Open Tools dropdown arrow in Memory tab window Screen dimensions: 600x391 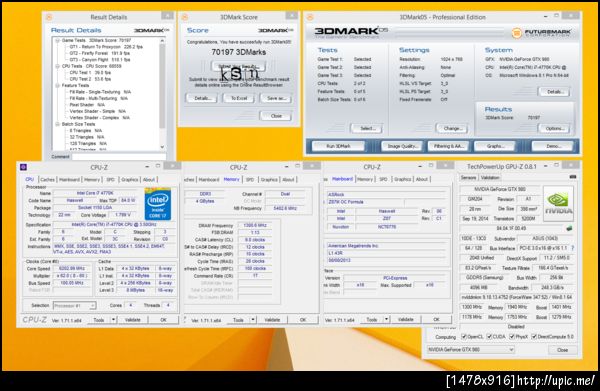pos(253,319)
